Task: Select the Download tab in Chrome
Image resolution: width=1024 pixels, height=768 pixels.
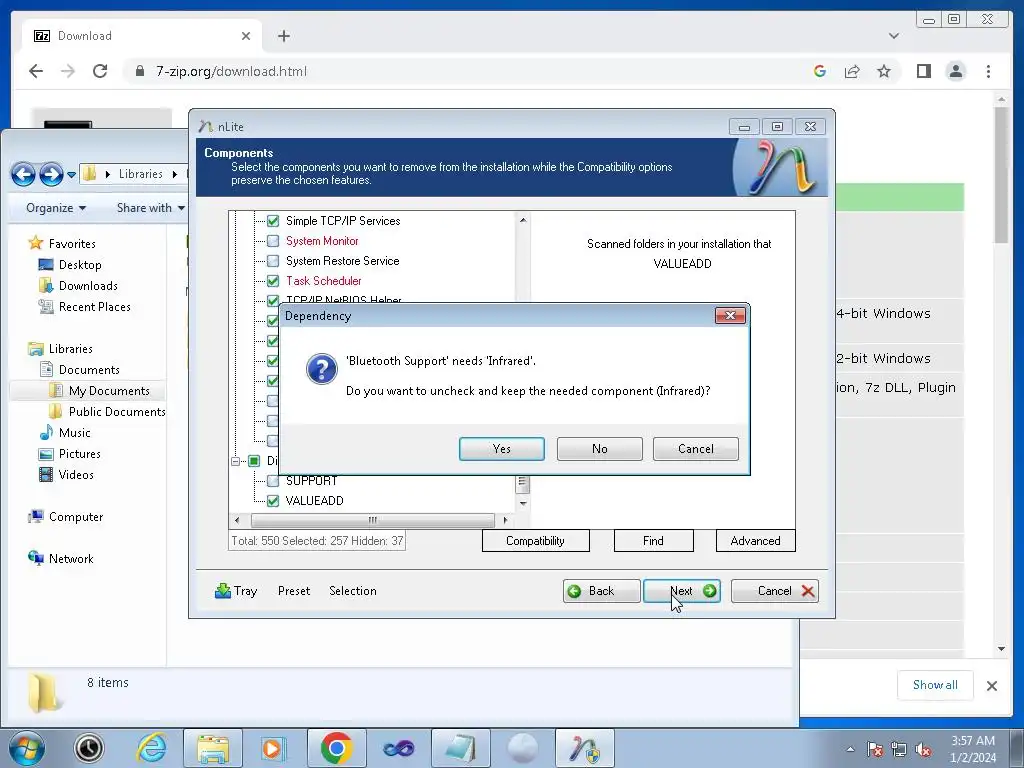Action: (142, 36)
